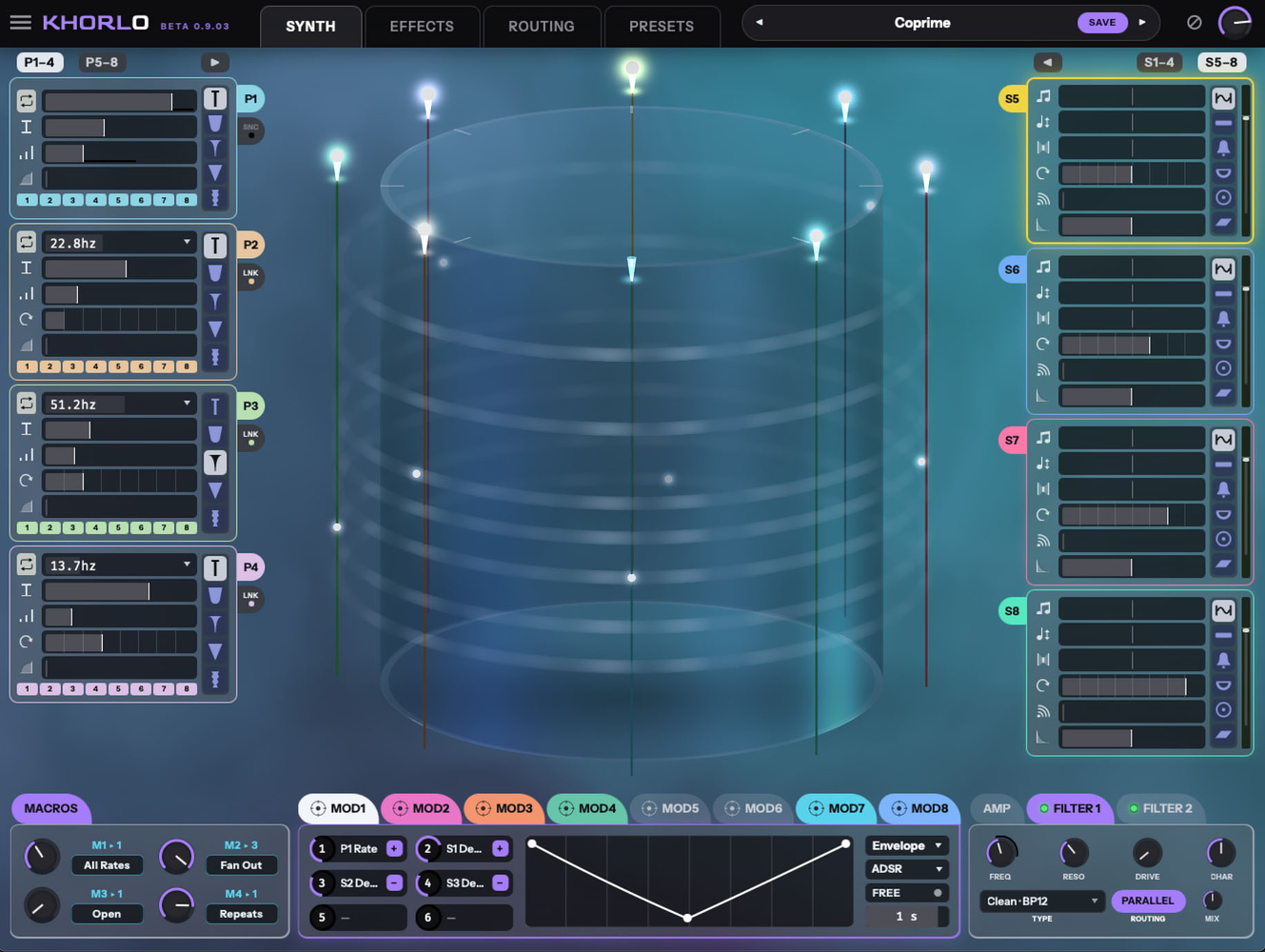Open the P3 51.2hz rate dropdown
The width and height of the screenshot is (1265, 952).
[x=119, y=404]
